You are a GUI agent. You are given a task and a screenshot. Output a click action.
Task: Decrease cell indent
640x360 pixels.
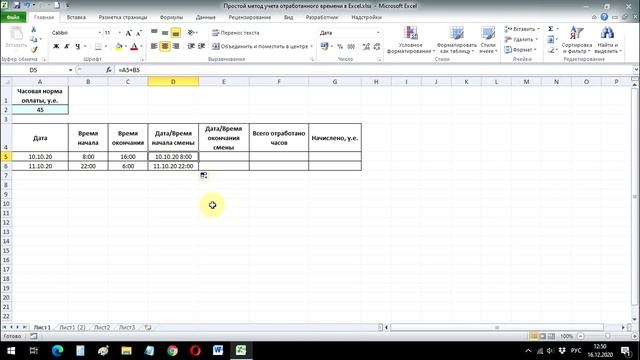[x=191, y=46]
